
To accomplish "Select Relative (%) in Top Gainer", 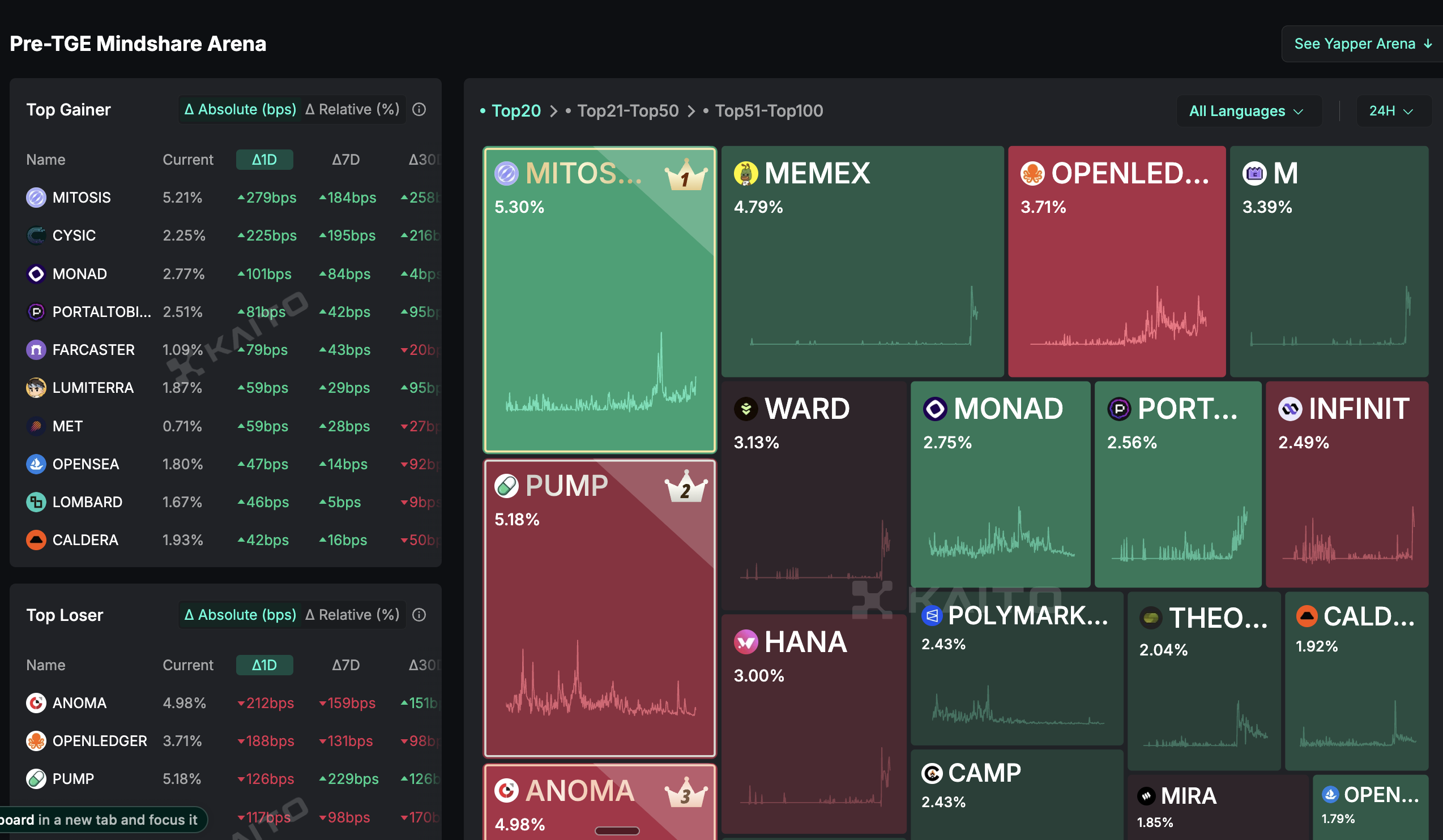I will (x=353, y=109).
